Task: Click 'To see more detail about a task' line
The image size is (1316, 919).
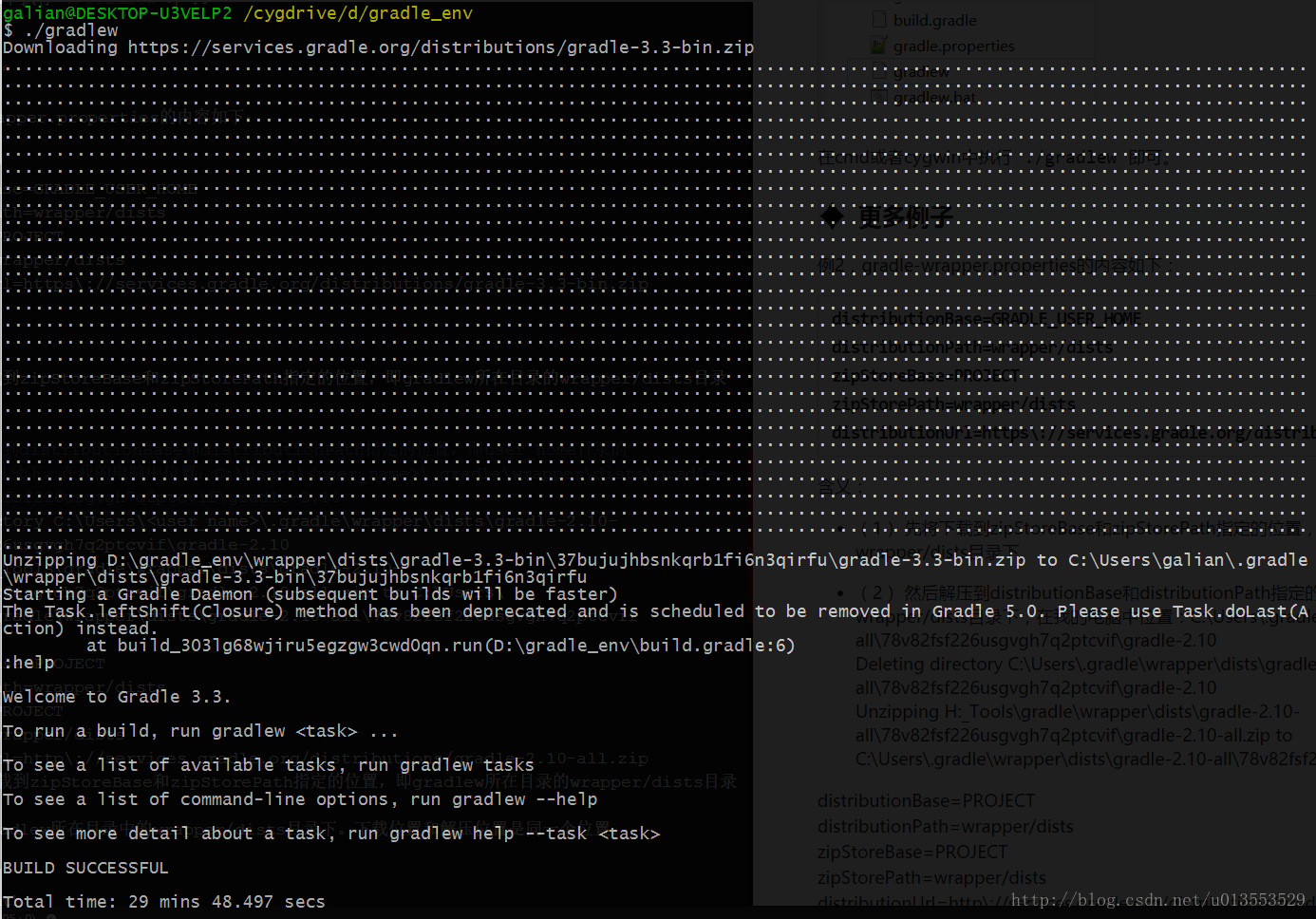Action: 331,834
